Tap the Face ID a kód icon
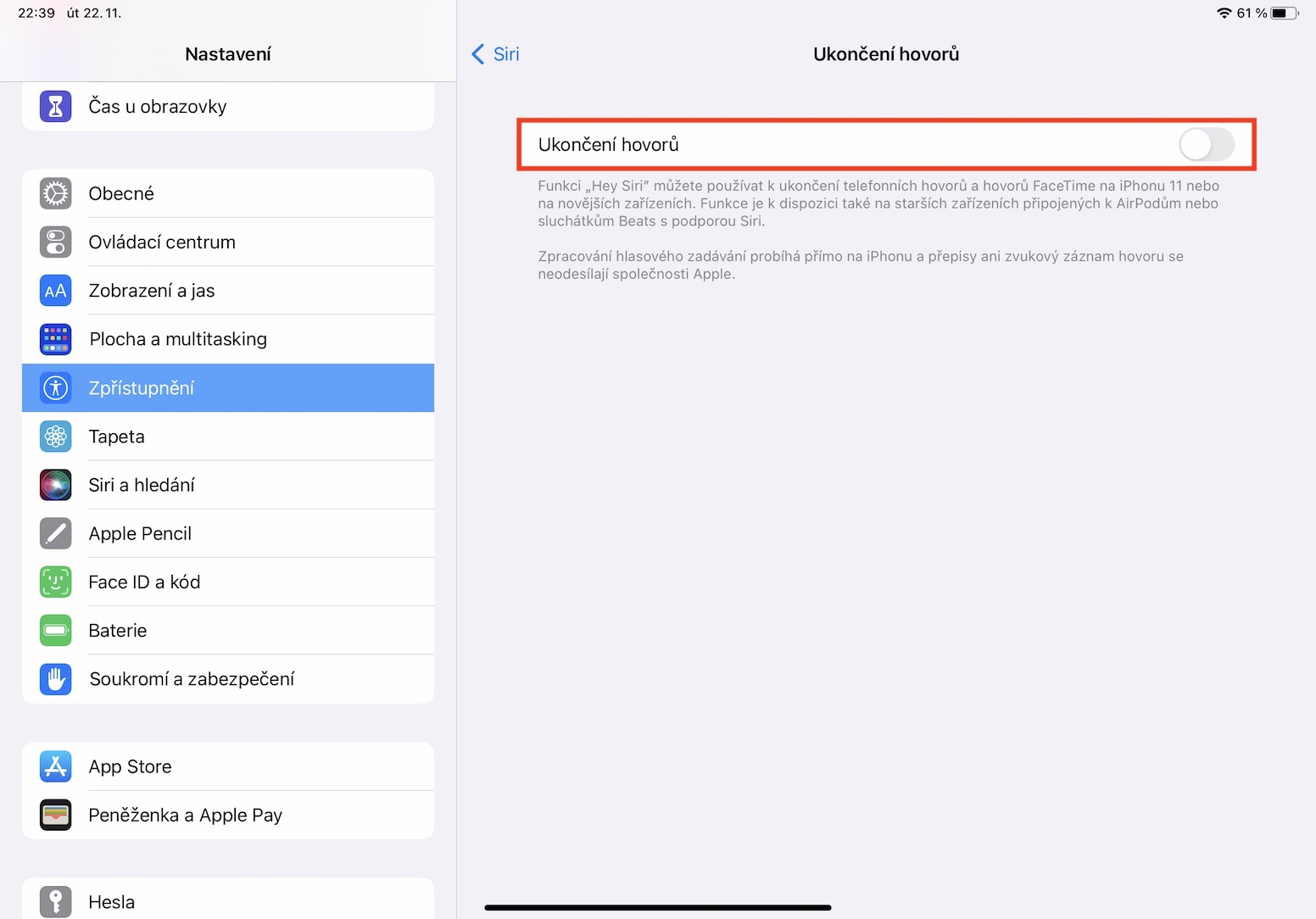The image size is (1316, 919). click(x=56, y=582)
